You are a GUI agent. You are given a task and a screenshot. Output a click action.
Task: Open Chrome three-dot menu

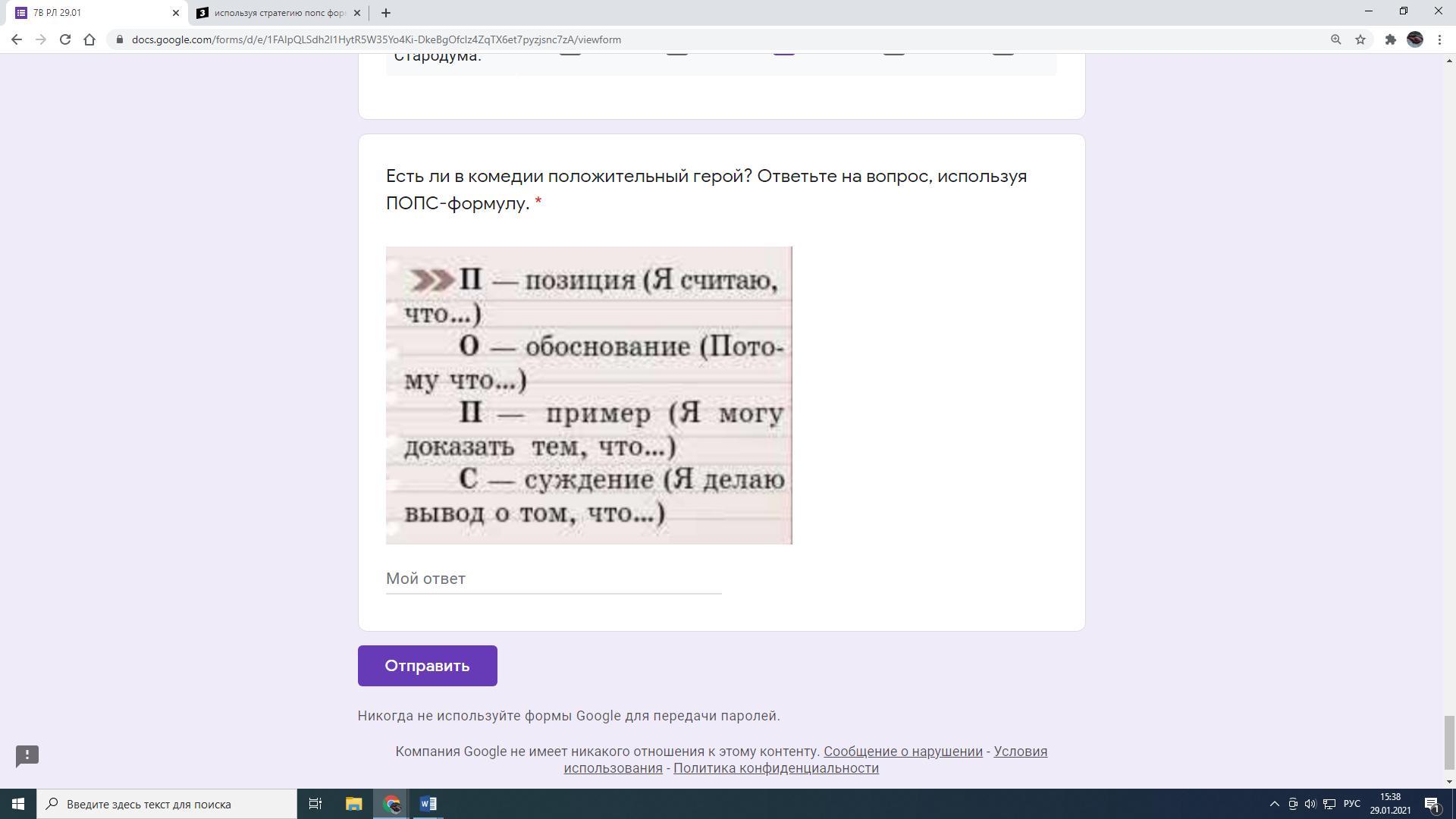(1439, 39)
